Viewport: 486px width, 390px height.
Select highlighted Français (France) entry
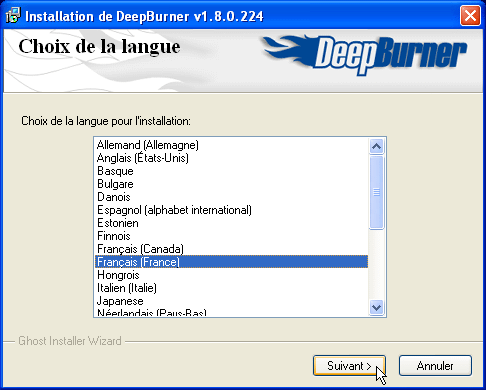pos(231,262)
